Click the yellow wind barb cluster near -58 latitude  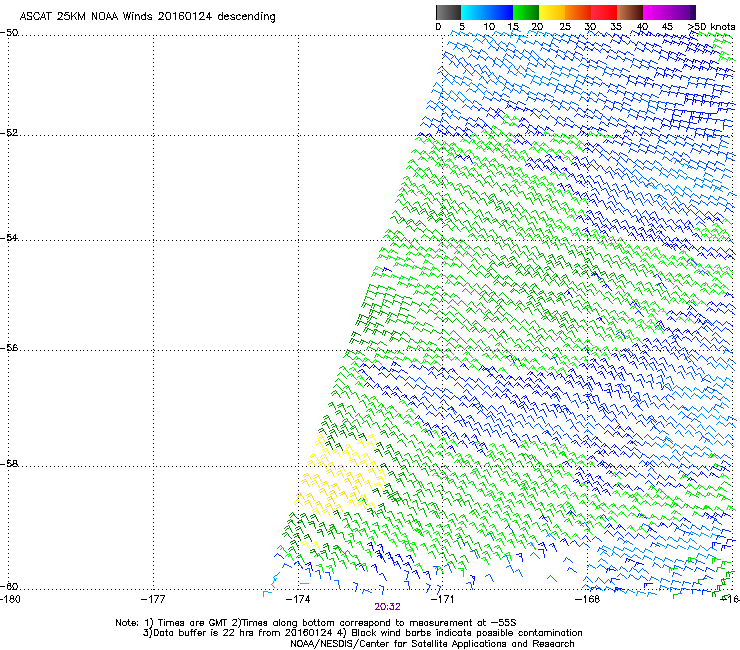pyautogui.click(x=341, y=477)
